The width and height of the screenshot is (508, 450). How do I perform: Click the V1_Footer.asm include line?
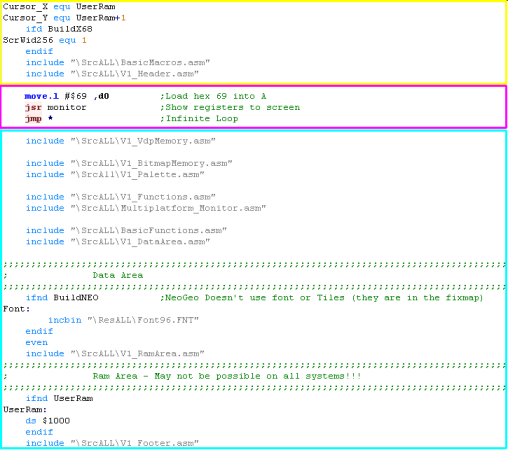point(112,443)
